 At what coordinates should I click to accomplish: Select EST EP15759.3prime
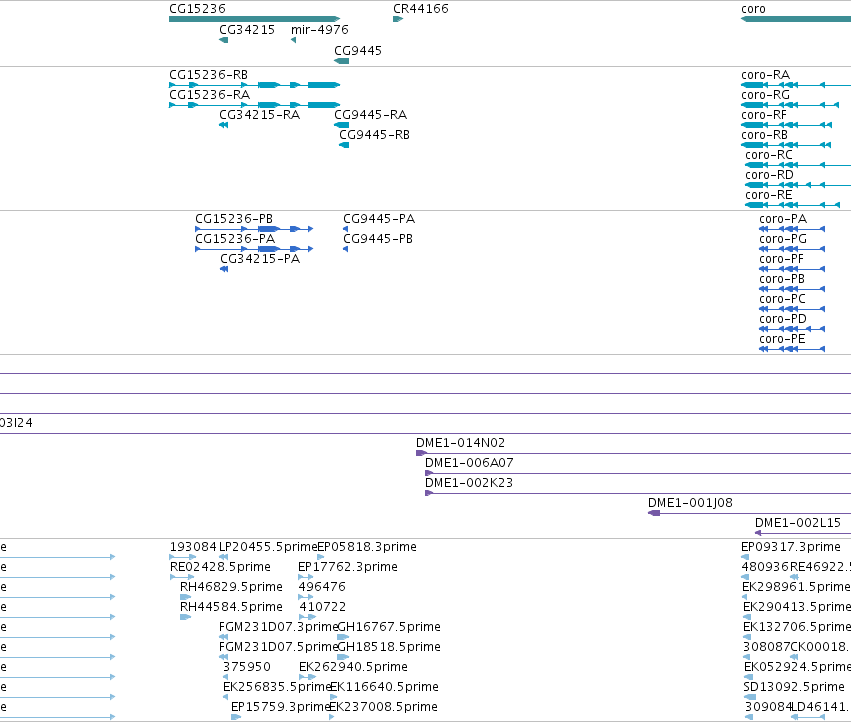[x=236, y=717]
